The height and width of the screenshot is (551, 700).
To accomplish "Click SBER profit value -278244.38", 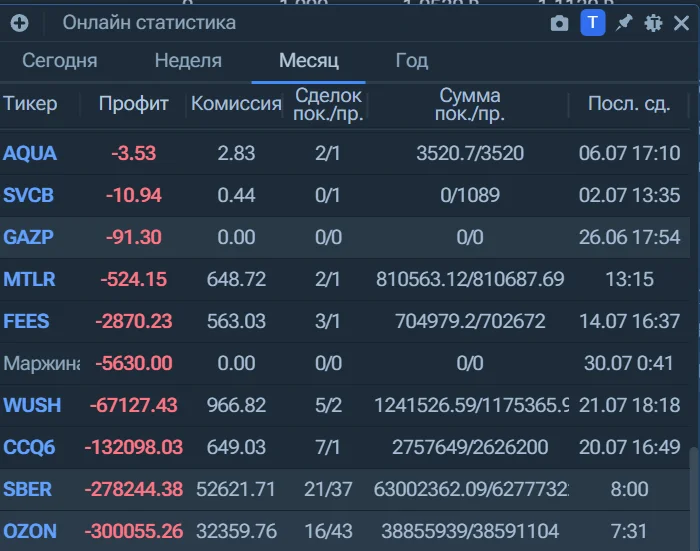I will coord(133,489).
